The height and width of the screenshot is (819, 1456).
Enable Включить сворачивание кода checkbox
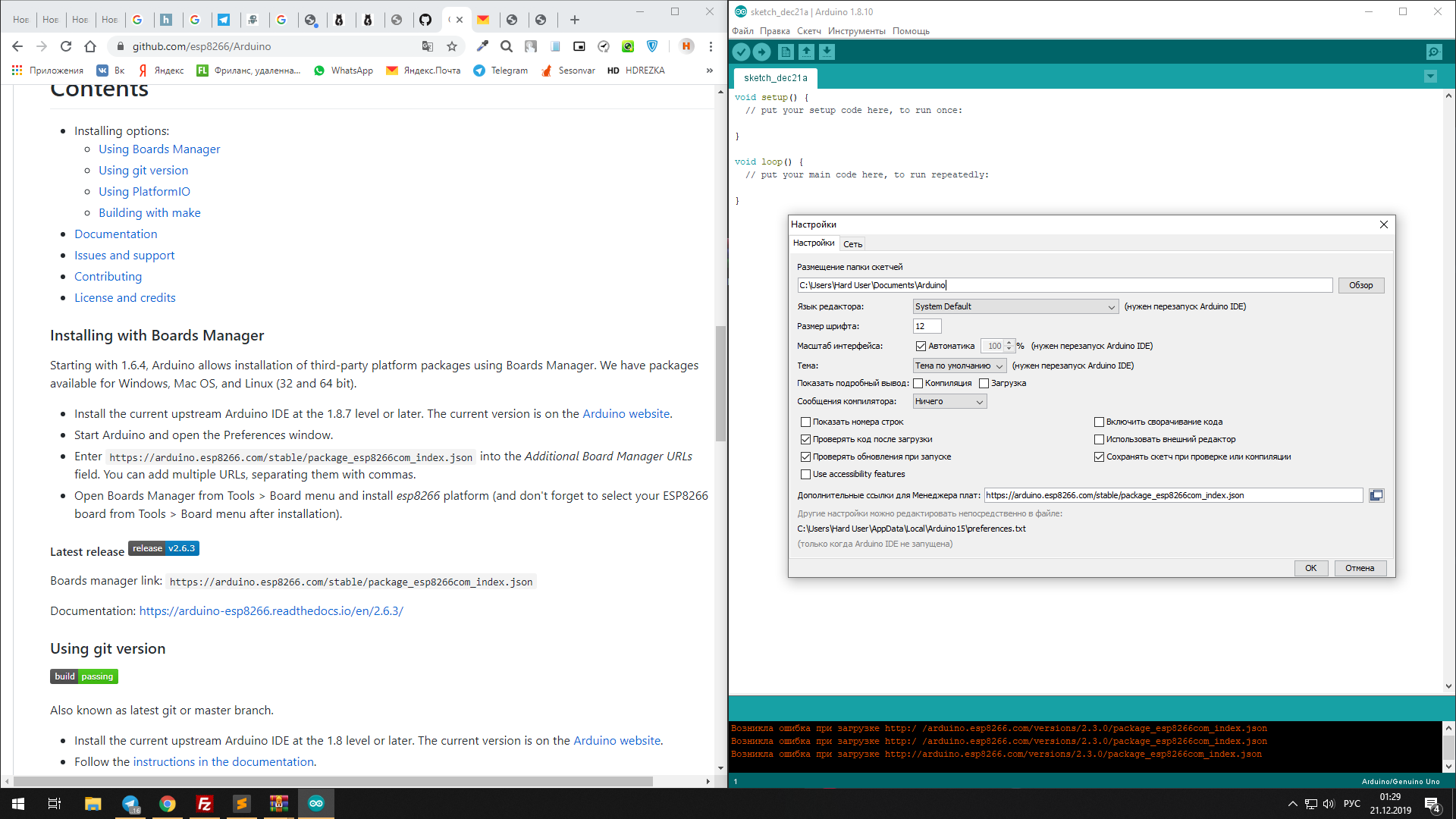[1099, 422]
